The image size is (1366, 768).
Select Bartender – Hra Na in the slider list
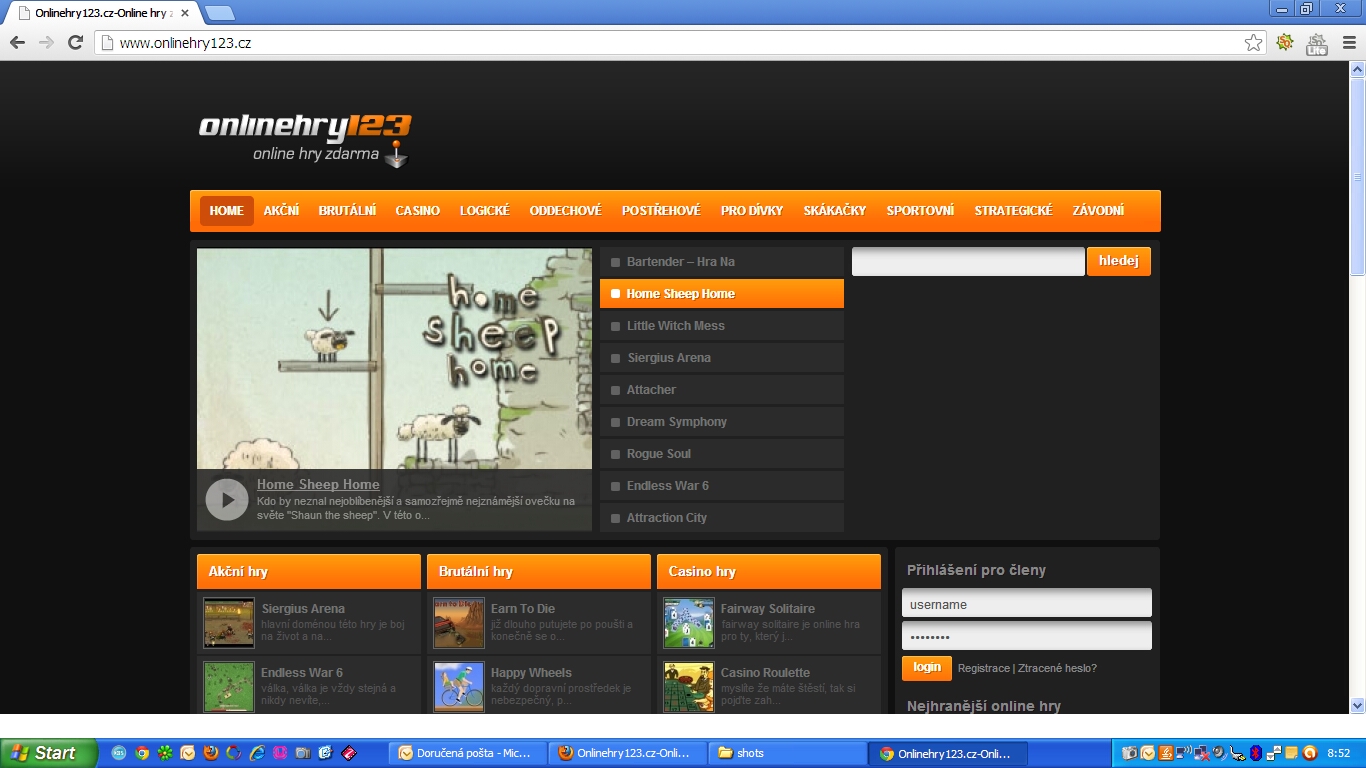coord(722,262)
